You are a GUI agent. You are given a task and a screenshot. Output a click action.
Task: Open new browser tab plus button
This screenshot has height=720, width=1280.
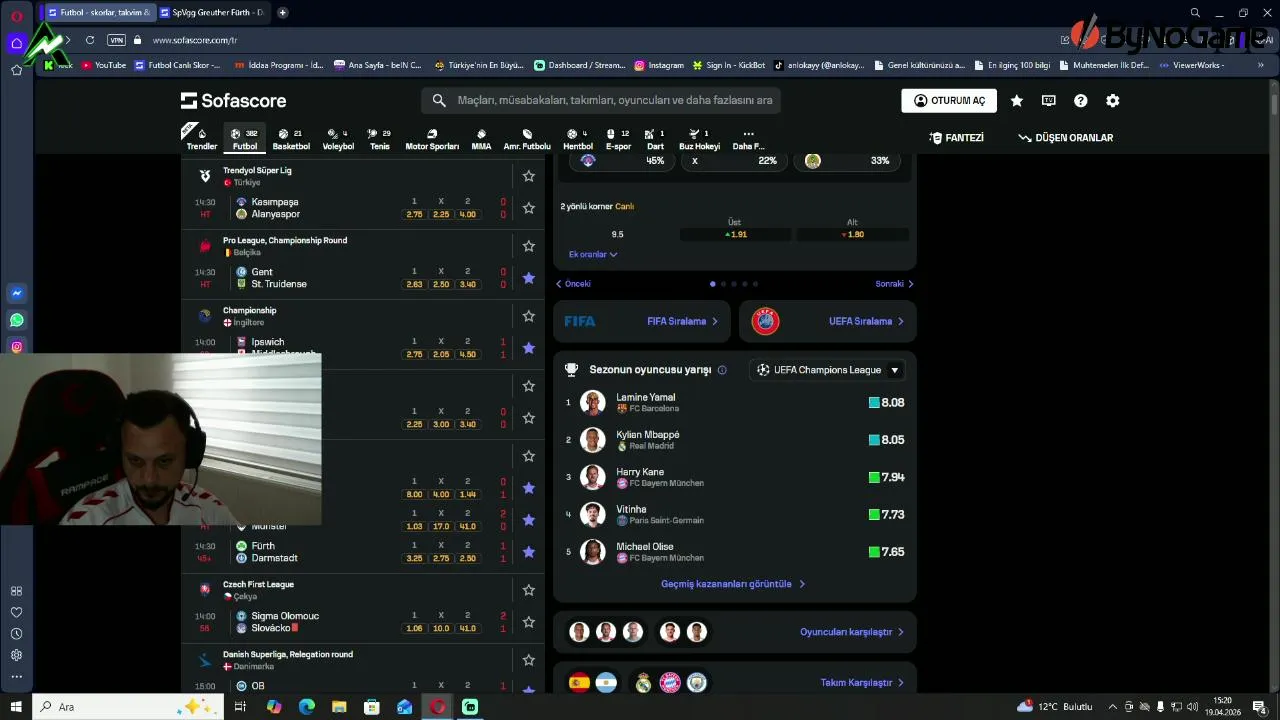283,12
